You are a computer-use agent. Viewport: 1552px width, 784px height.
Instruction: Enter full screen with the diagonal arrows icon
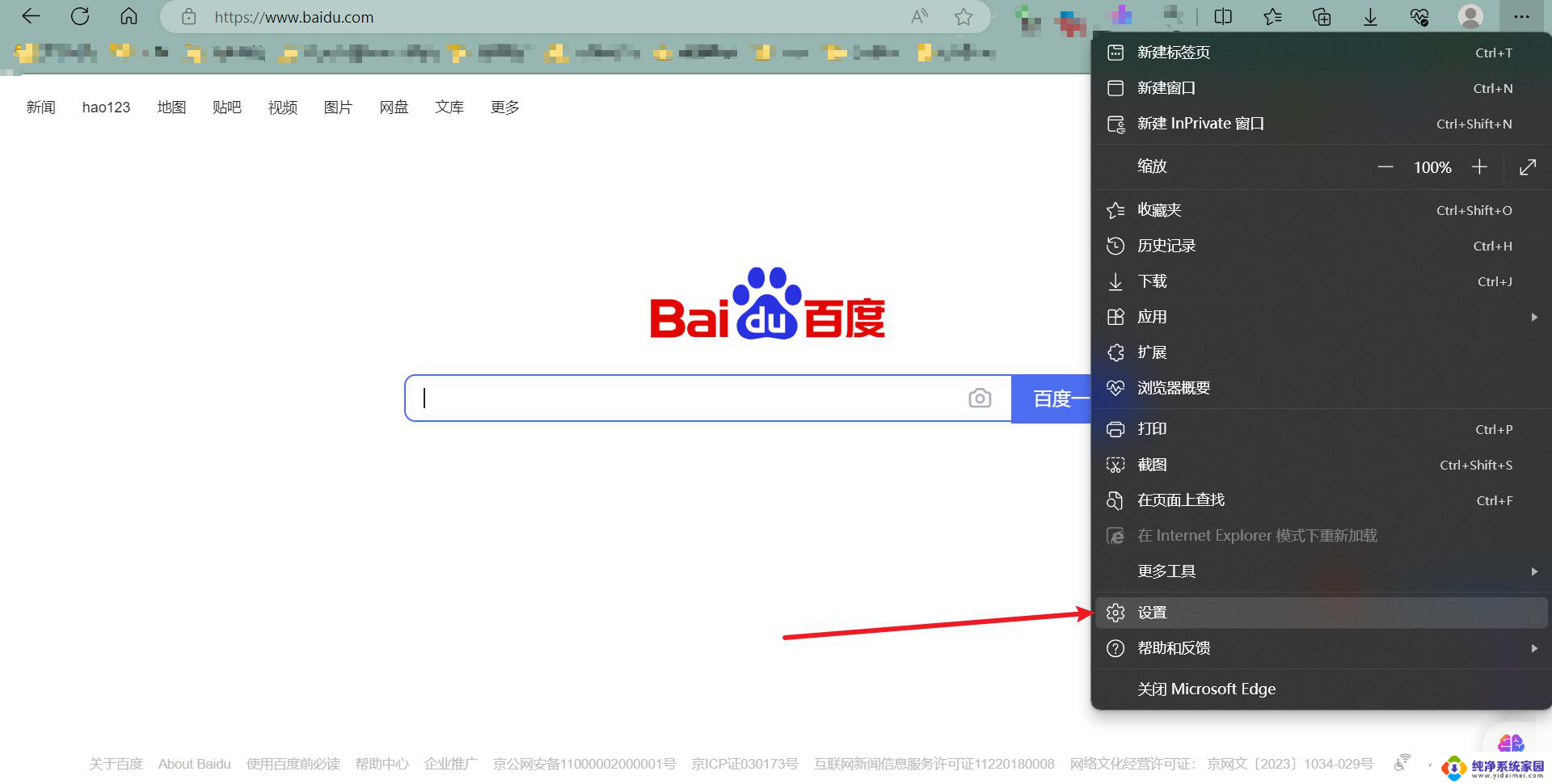coord(1527,167)
